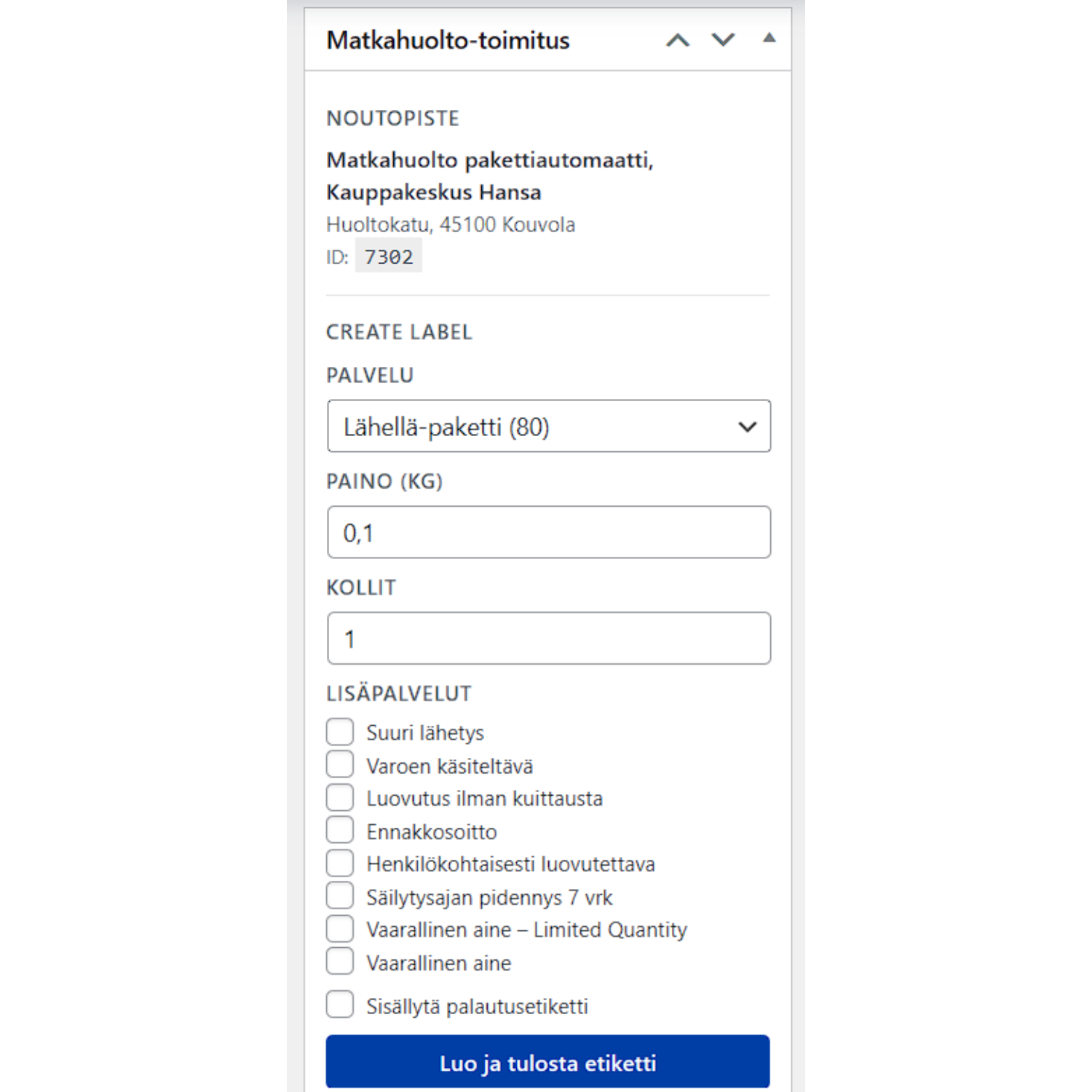Click the pickup point ID 7302 code
The width and height of the screenshot is (1092, 1092).
pos(389,257)
